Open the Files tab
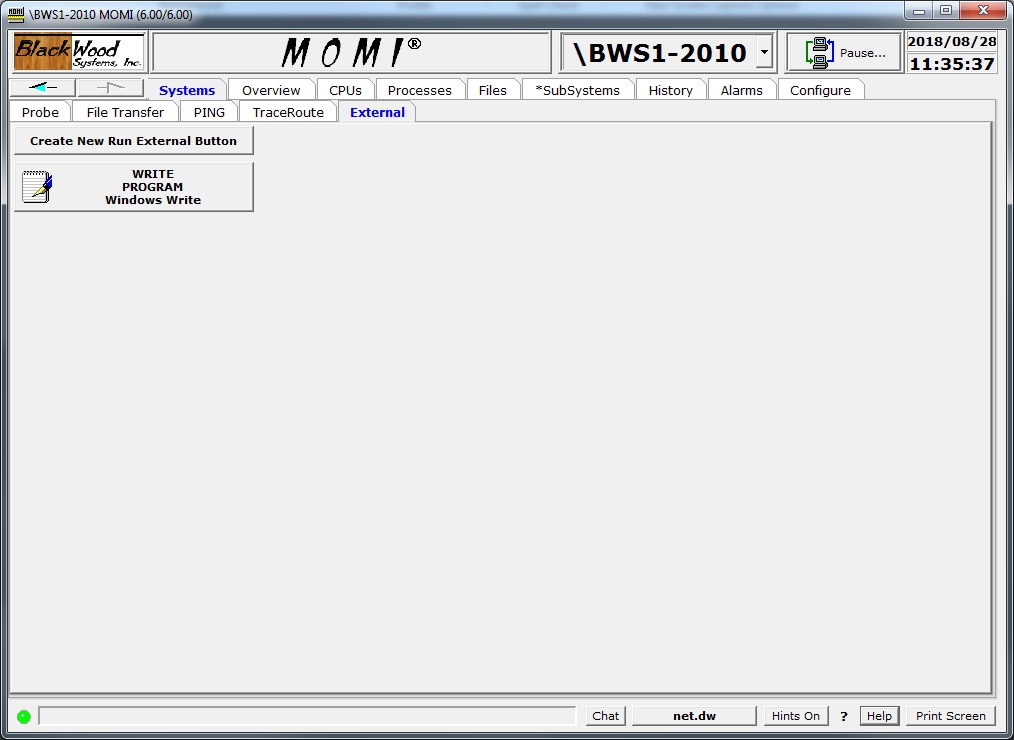The height and width of the screenshot is (740, 1014). [493, 91]
